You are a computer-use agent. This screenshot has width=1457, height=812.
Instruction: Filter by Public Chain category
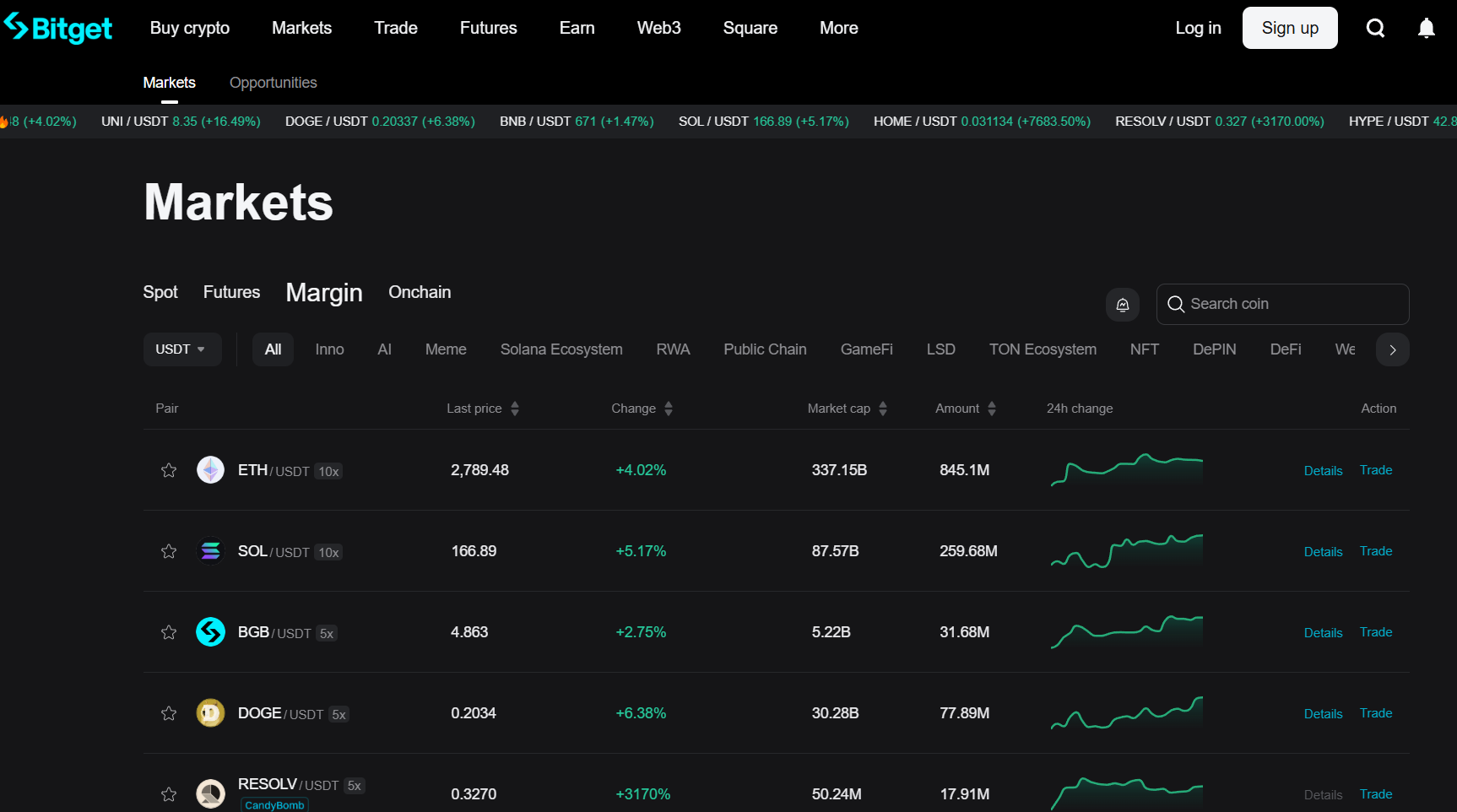(765, 349)
